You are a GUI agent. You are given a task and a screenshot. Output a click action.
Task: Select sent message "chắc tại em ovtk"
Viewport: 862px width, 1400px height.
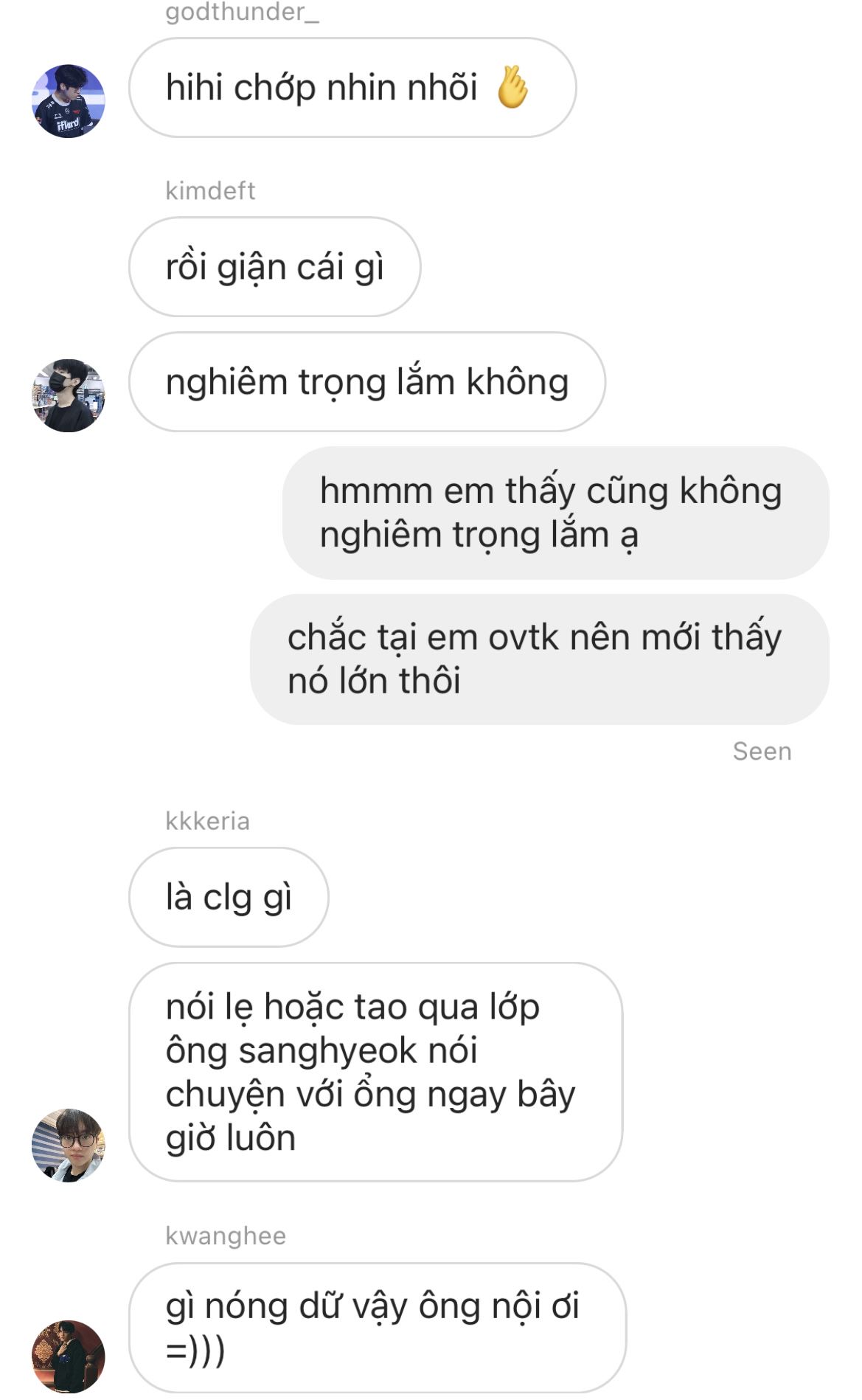[540, 659]
